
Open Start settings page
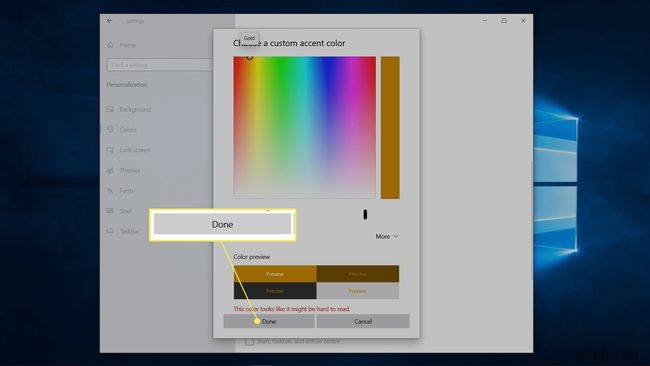point(126,211)
